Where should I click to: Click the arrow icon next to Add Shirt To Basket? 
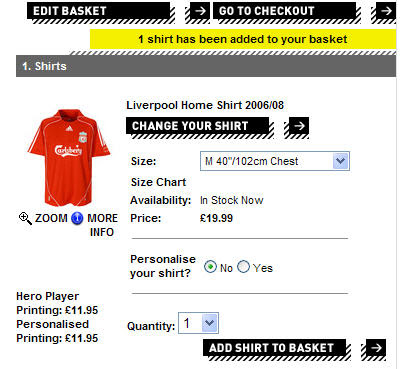click(376, 349)
